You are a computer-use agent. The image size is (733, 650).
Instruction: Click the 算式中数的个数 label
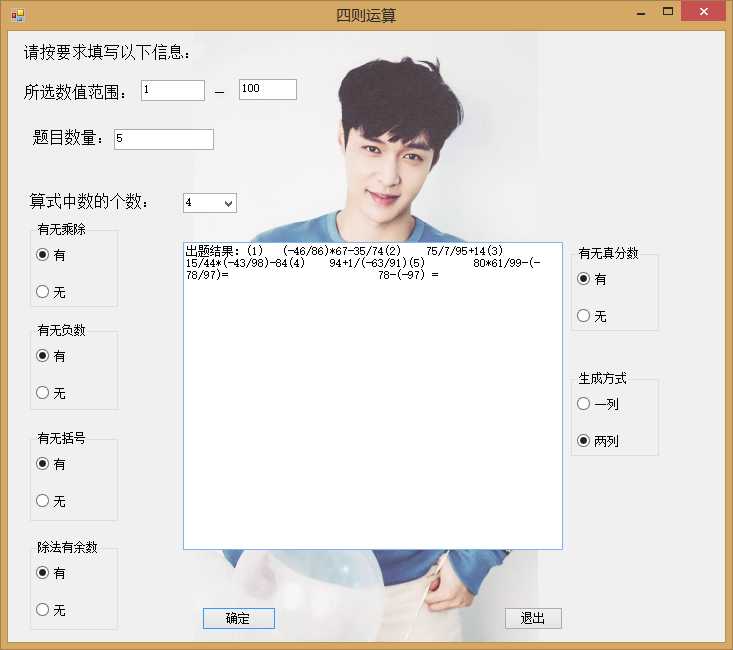pos(89,201)
